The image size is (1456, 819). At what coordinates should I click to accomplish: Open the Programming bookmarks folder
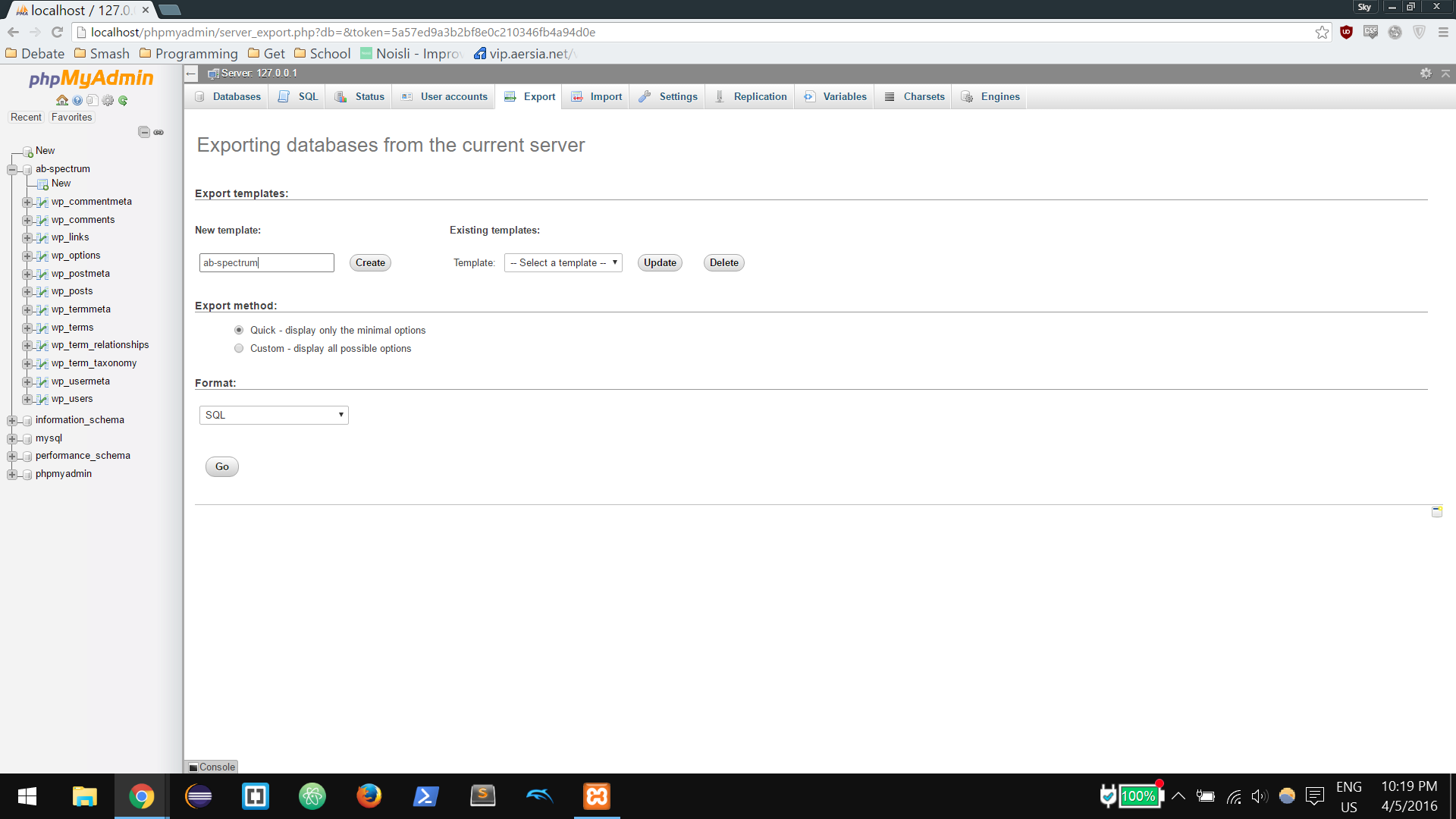[x=189, y=53]
